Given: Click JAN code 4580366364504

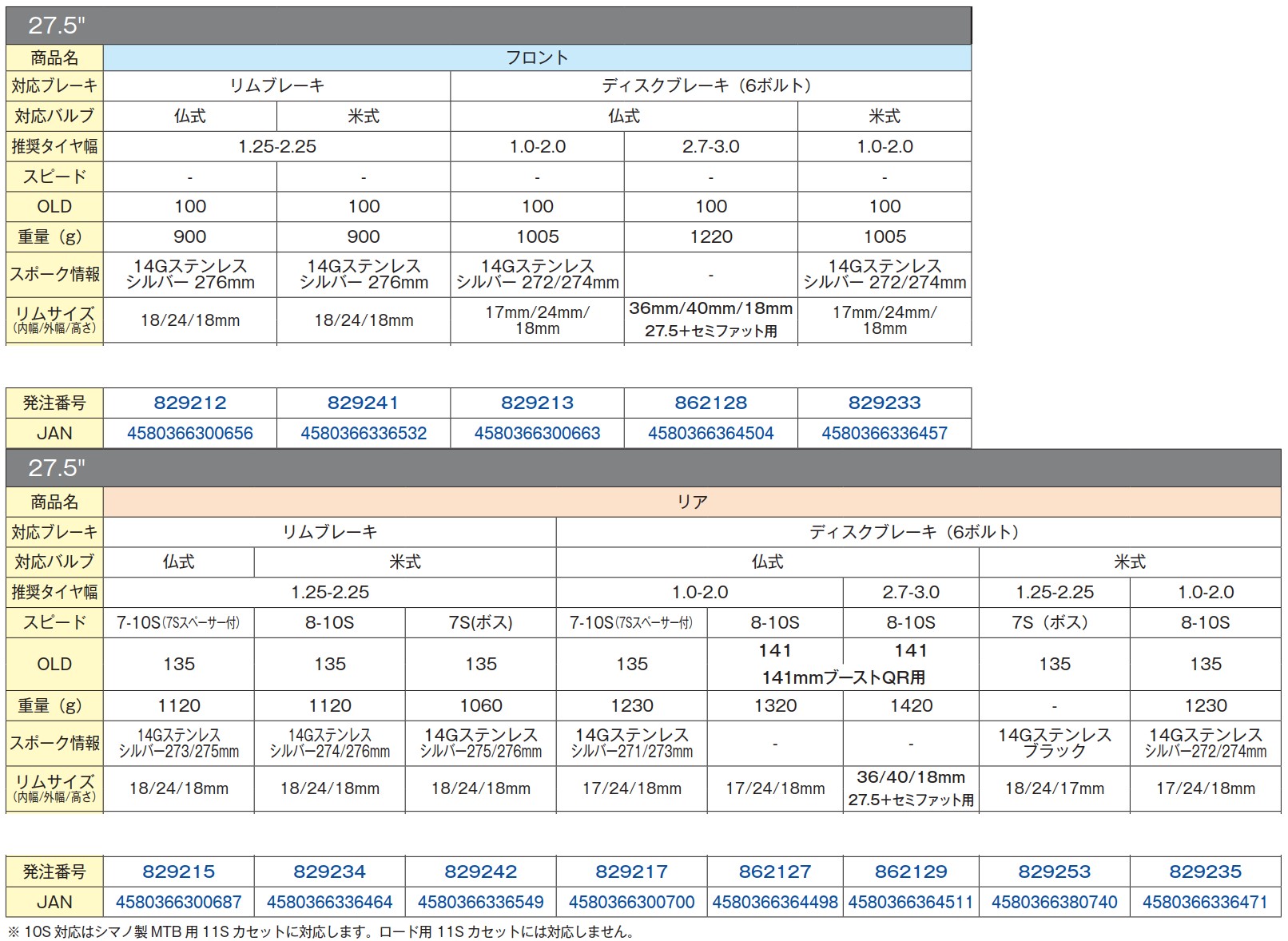Looking at the screenshot, I should pos(711,434).
